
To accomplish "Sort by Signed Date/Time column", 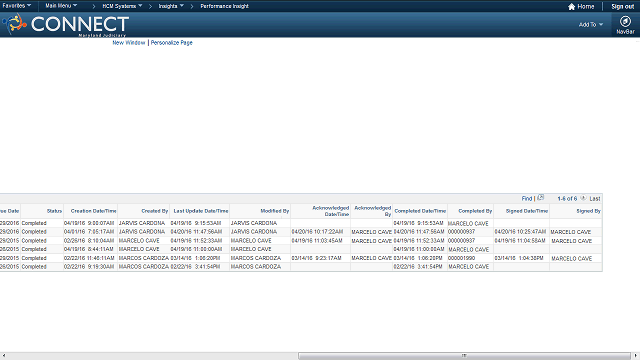I will coord(527,211).
